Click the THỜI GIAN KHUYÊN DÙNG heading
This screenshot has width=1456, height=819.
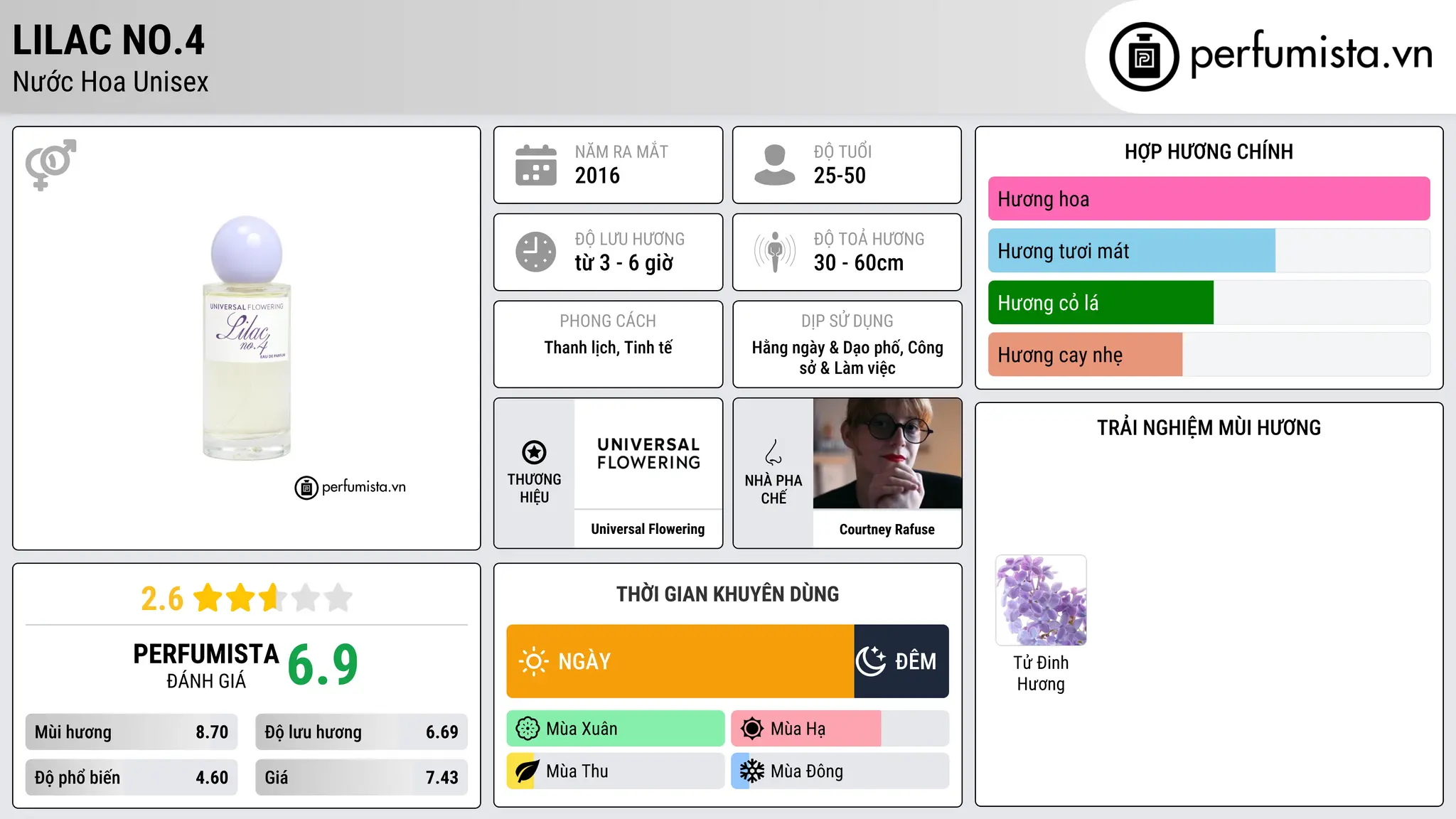click(x=727, y=594)
